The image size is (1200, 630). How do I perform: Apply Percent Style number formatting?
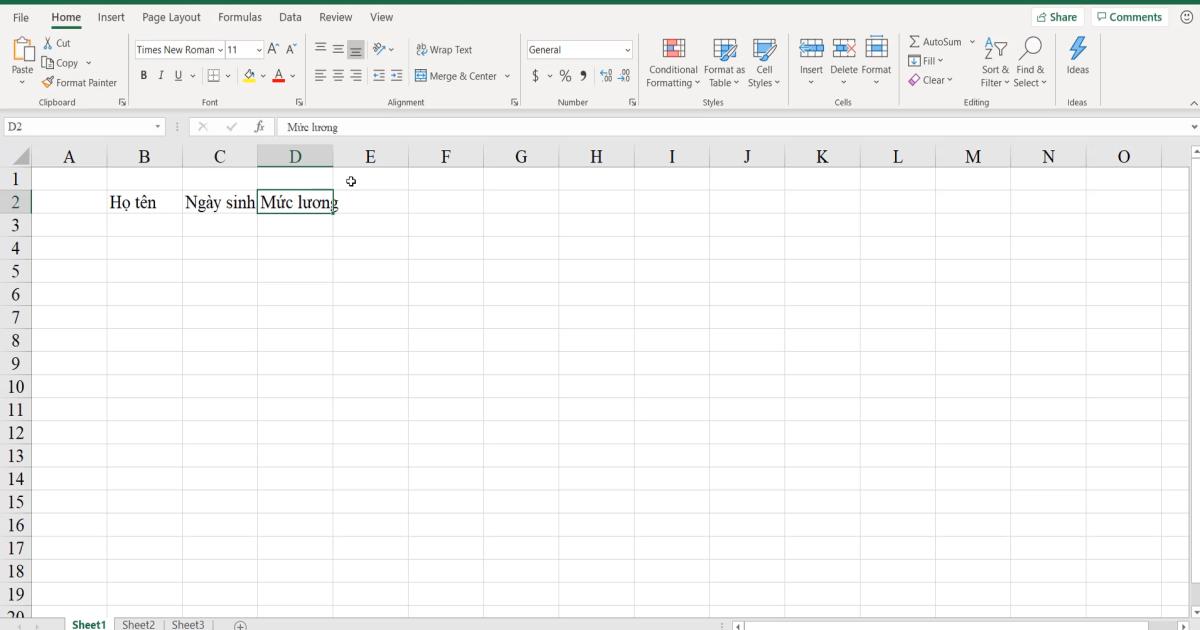pyautogui.click(x=565, y=75)
